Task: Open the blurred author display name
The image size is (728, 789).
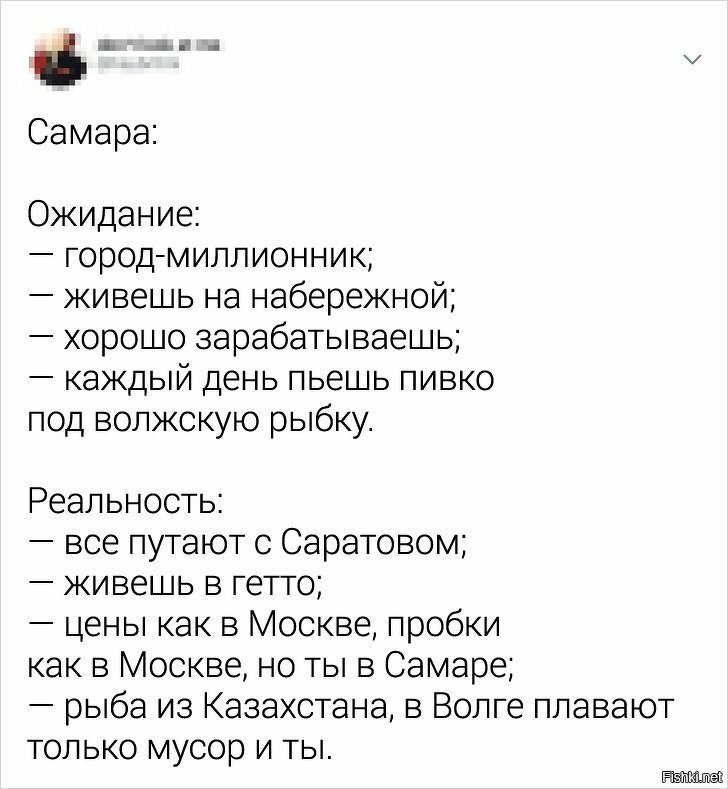Action: click(x=159, y=46)
